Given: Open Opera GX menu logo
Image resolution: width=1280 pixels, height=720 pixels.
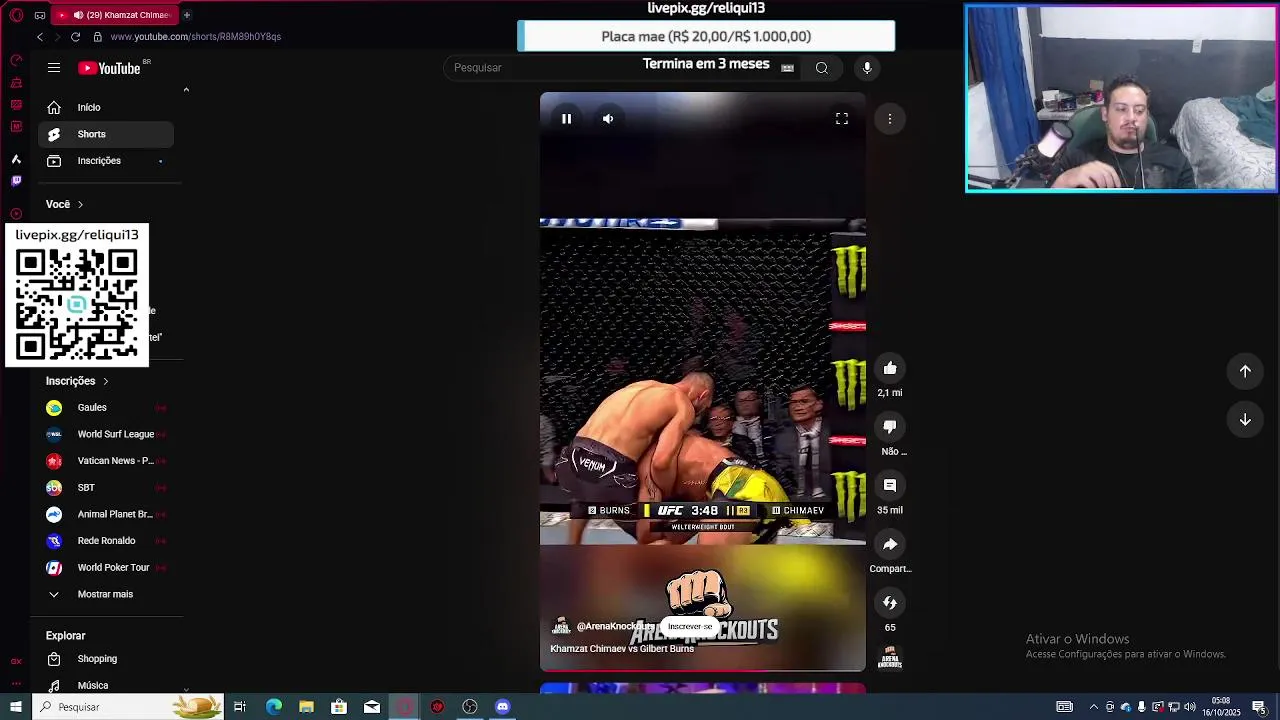Looking at the screenshot, I should [x=16, y=15].
